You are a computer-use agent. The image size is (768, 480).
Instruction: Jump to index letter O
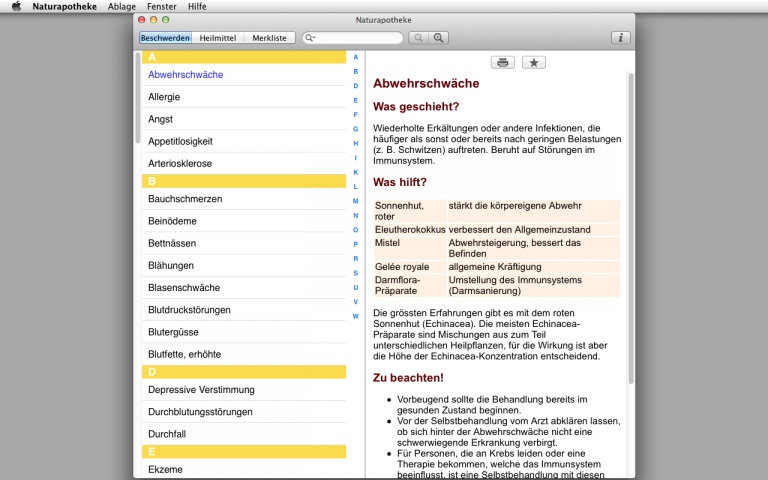[356, 230]
